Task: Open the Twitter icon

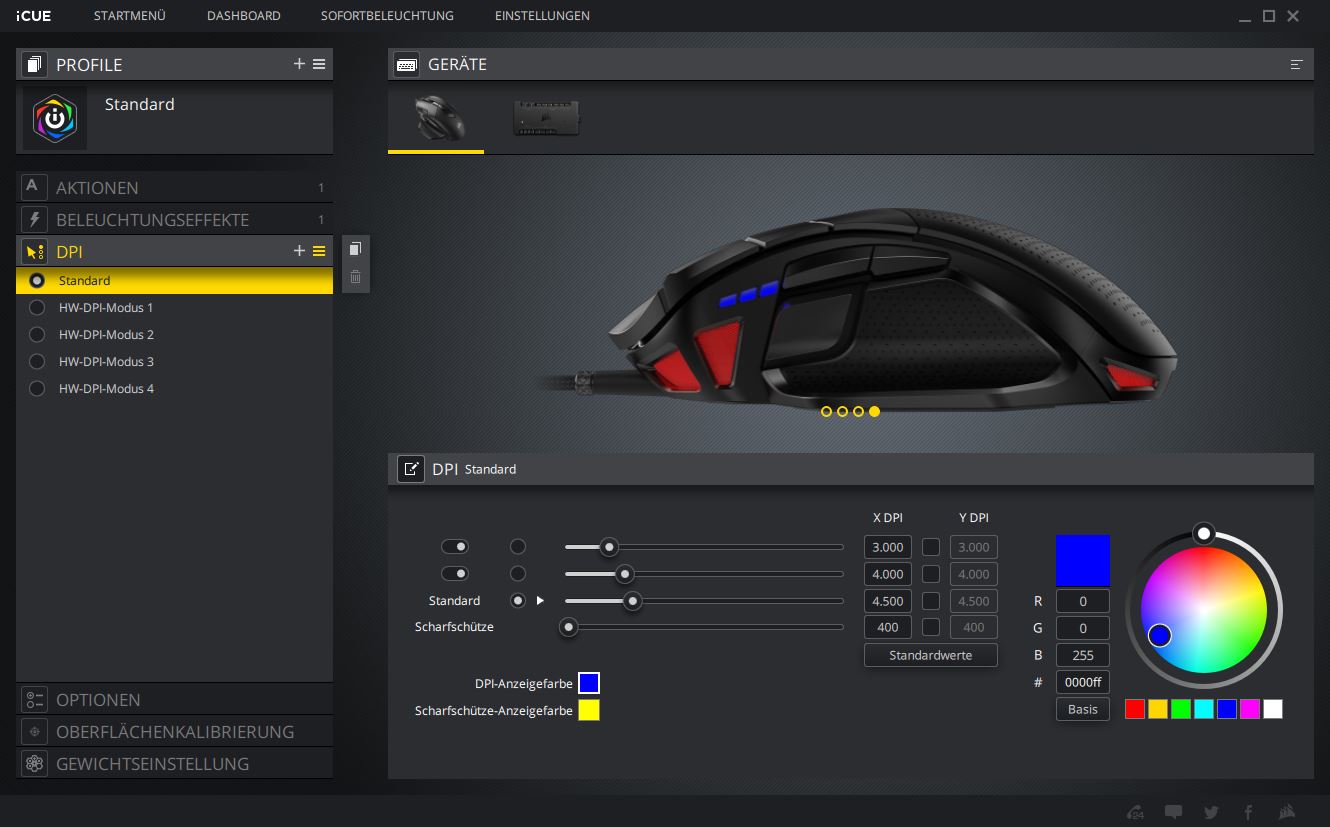Action: [x=1212, y=812]
